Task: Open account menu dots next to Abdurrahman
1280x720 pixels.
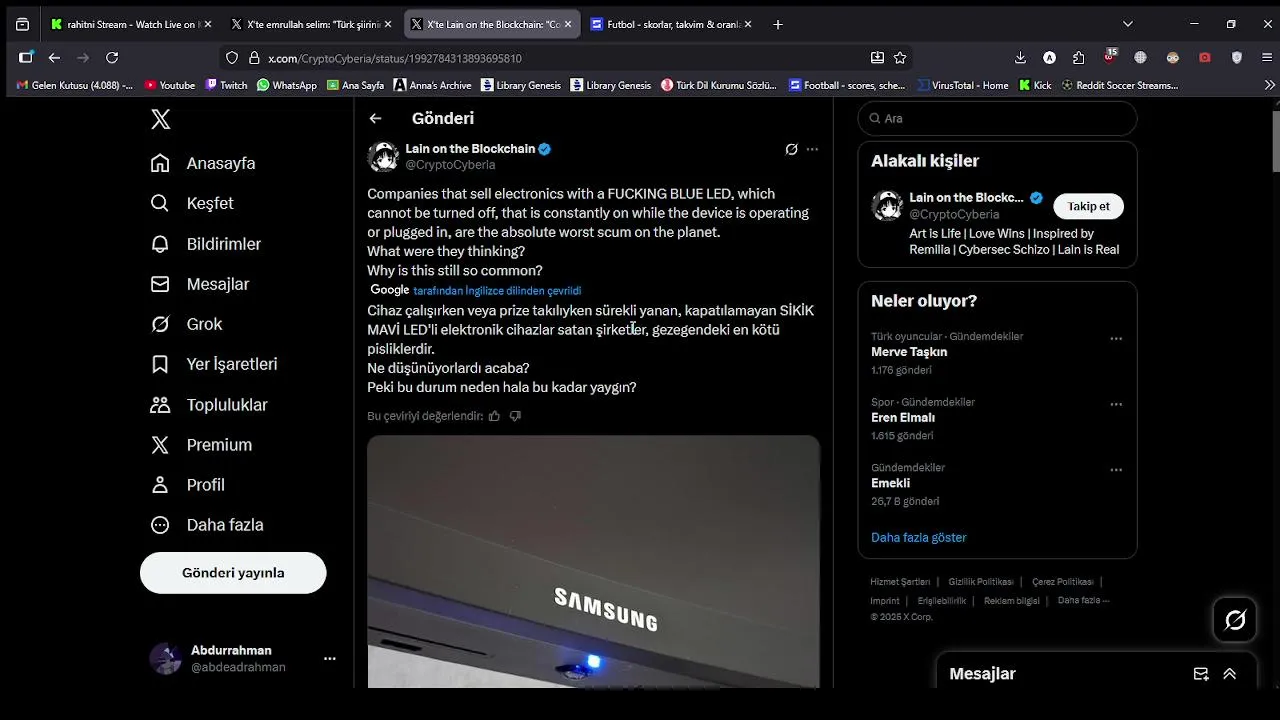Action: [x=330, y=658]
